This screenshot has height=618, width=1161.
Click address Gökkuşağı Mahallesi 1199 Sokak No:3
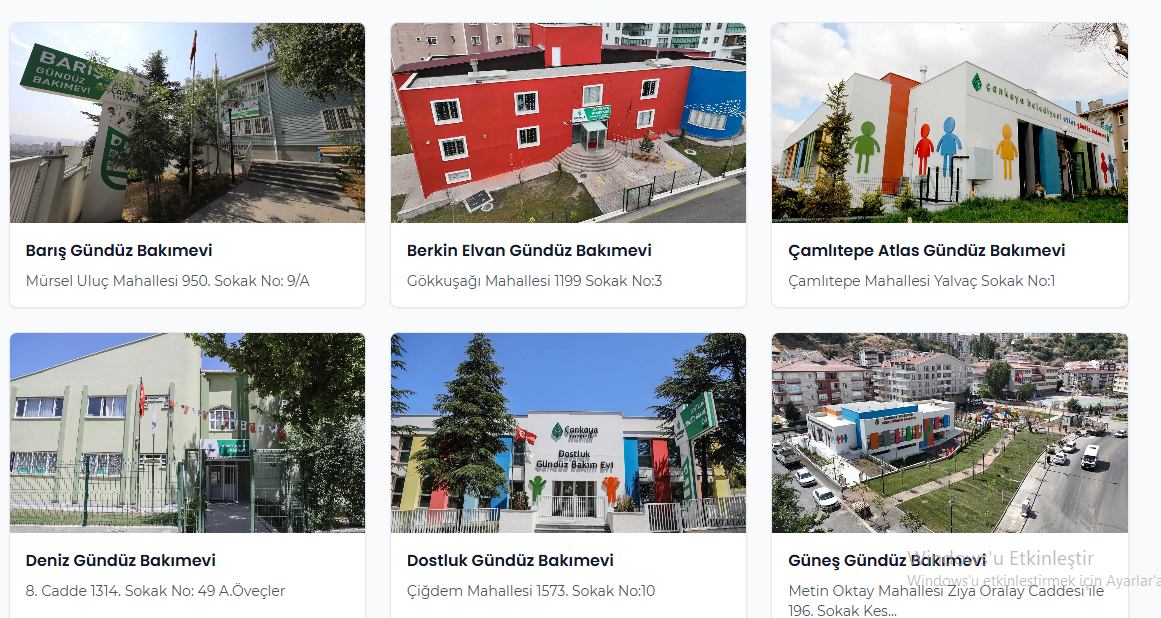[x=535, y=281]
